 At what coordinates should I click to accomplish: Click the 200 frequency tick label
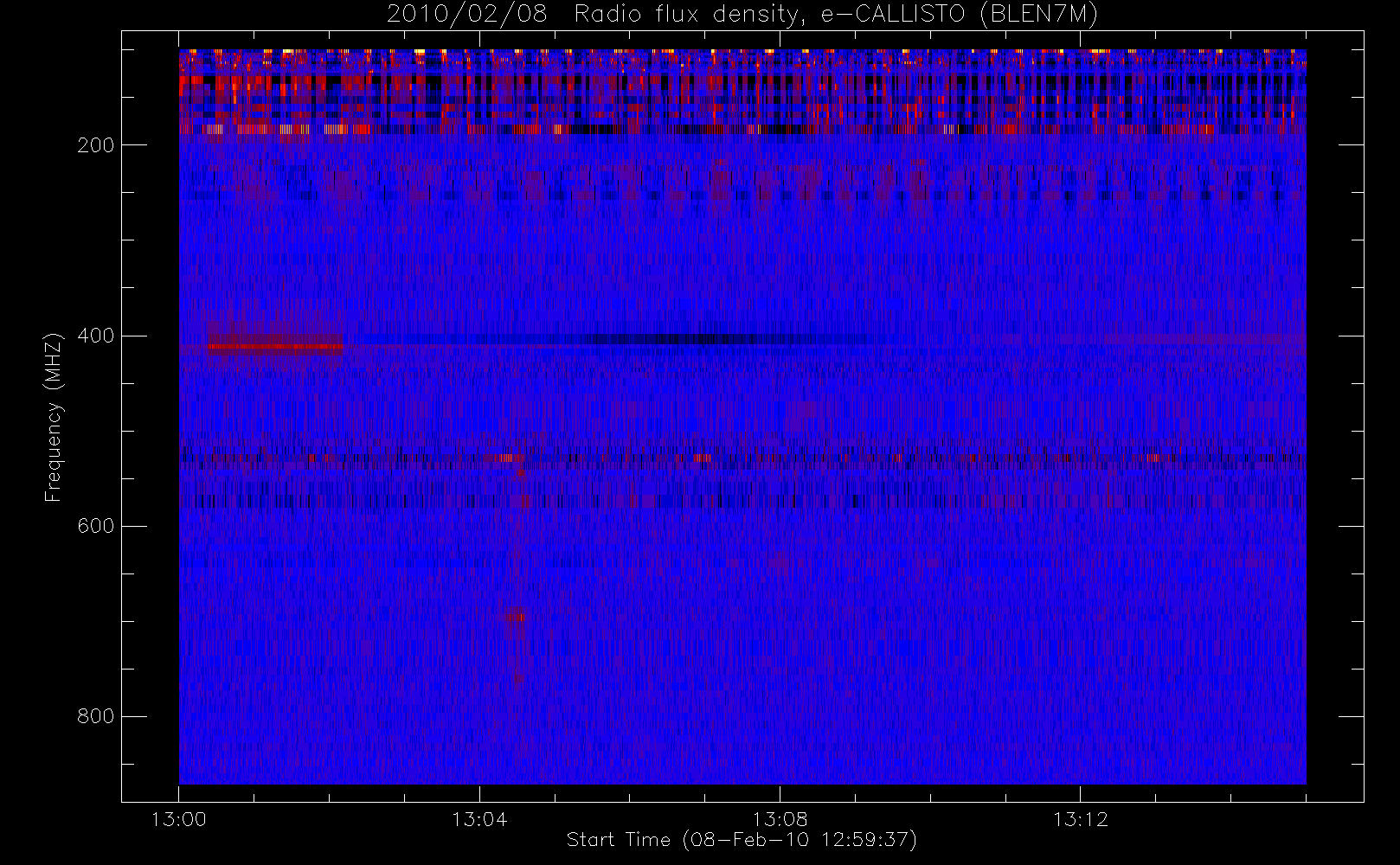point(95,145)
